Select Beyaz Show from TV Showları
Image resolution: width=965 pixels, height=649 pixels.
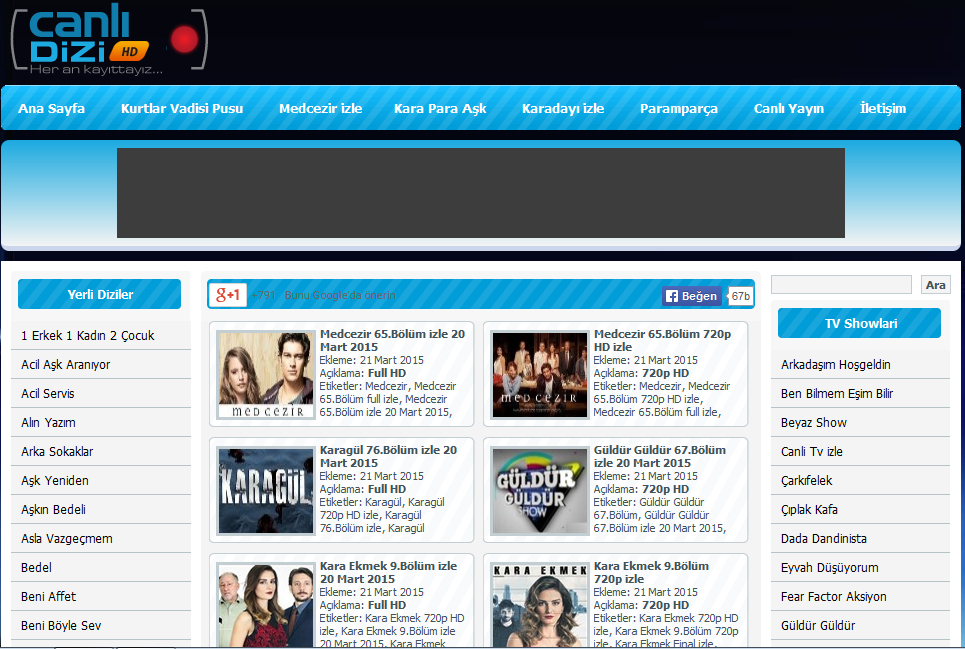click(x=814, y=423)
